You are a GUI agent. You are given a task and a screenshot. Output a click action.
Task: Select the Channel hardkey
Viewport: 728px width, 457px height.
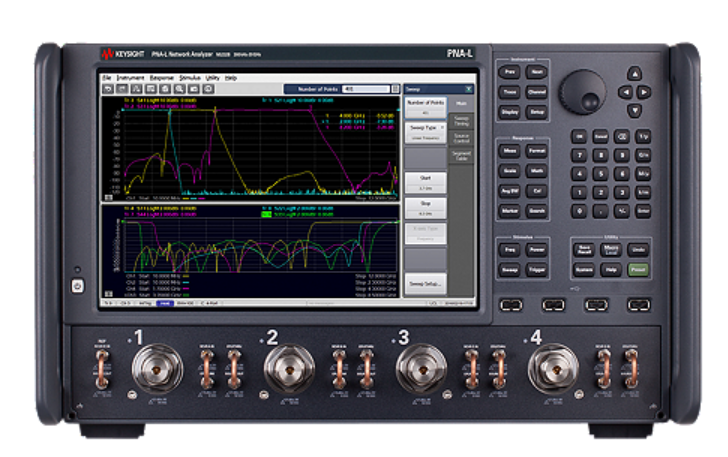pyautogui.click(x=537, y=92)
